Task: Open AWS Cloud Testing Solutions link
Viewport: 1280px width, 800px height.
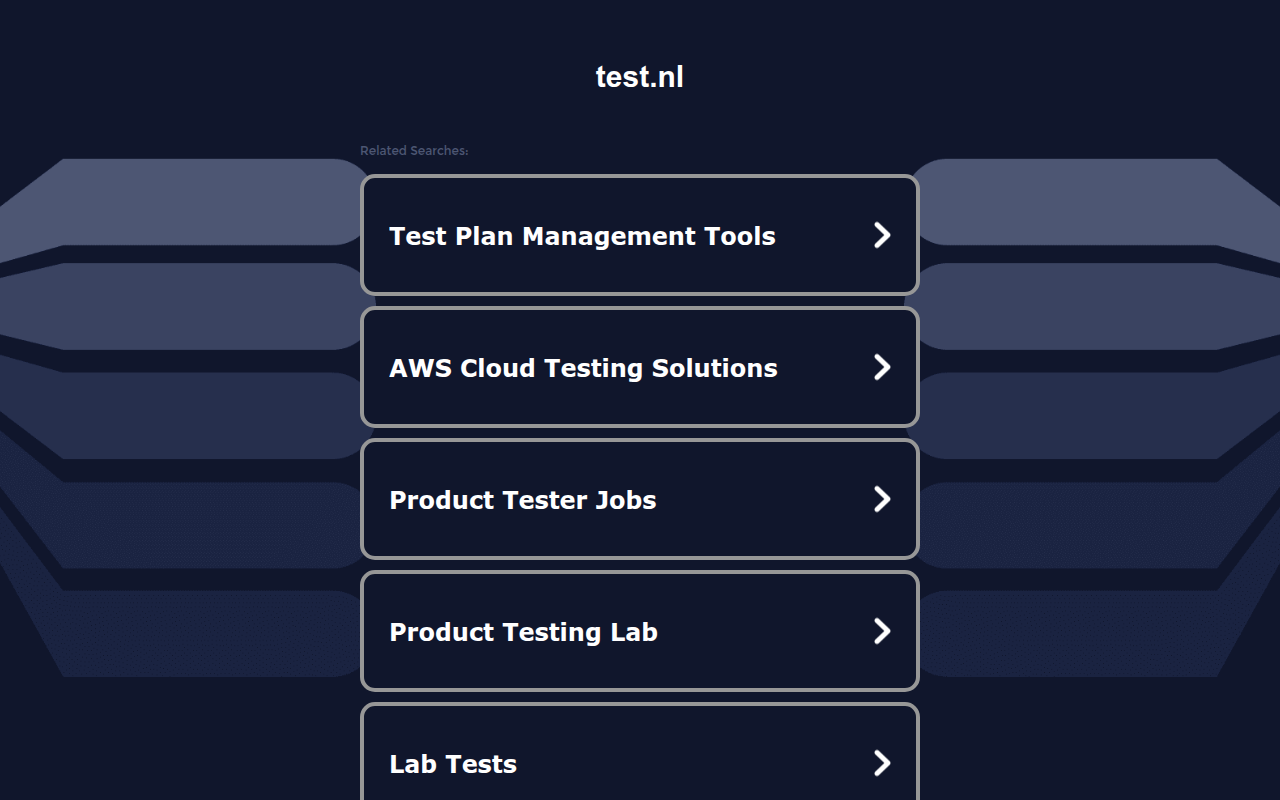Action: click(x=639, y=367)
